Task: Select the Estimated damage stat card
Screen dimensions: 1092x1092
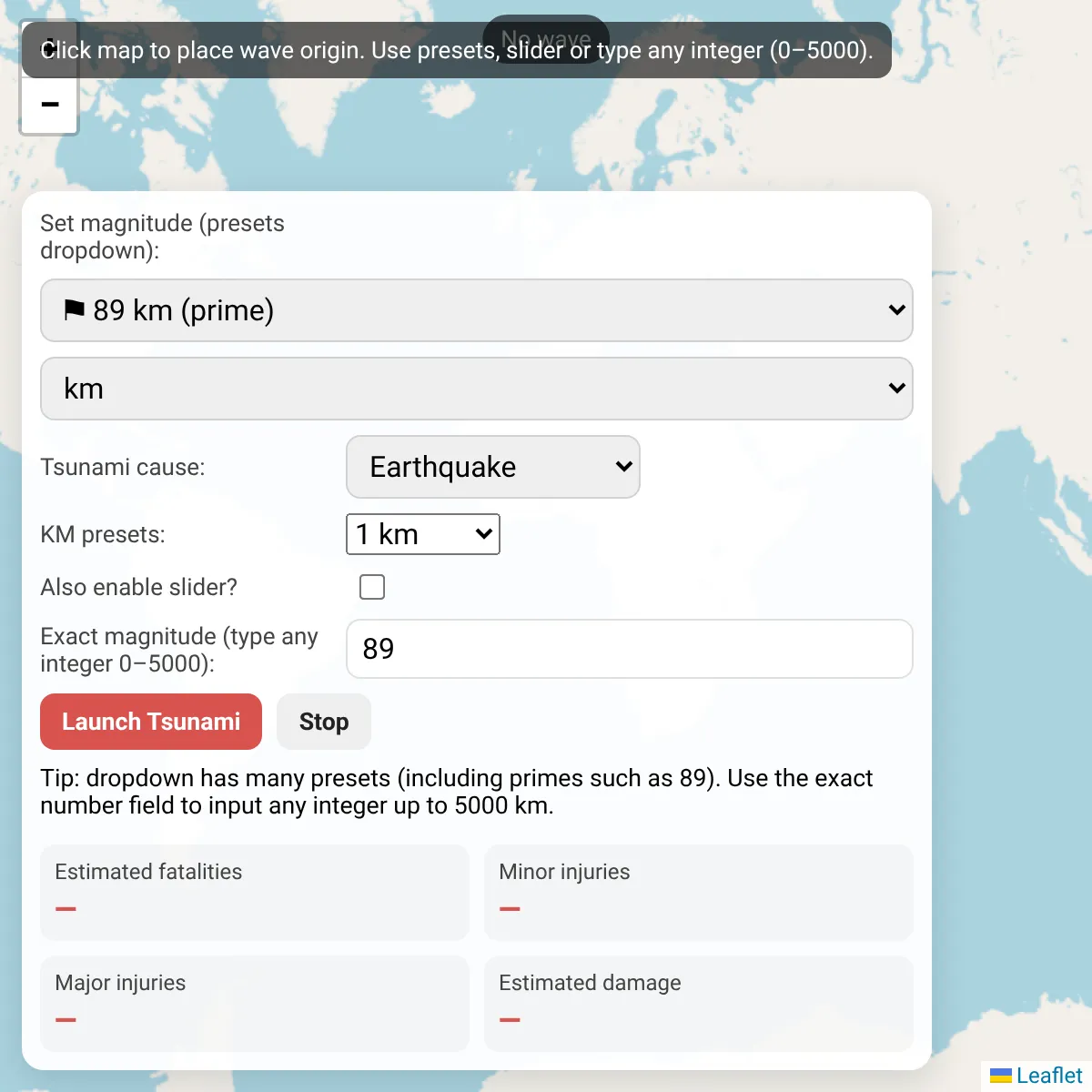Action: click(699, 1003)
